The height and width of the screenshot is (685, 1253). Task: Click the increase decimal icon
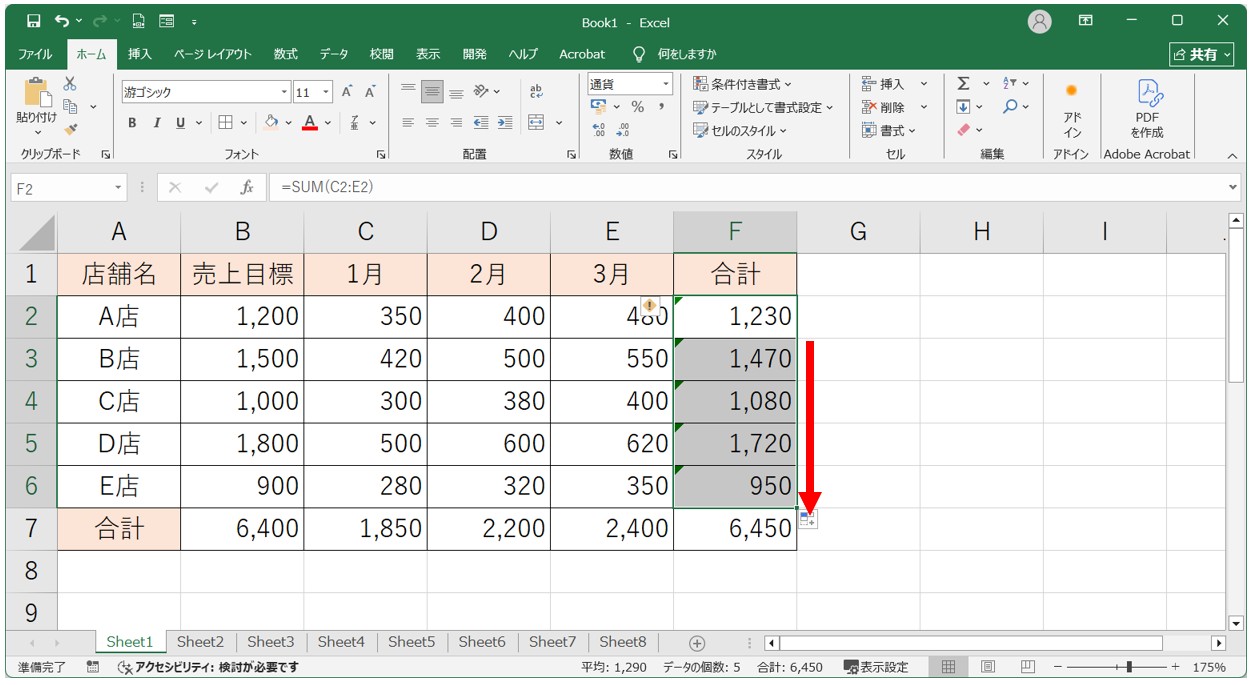pos(599,130)
